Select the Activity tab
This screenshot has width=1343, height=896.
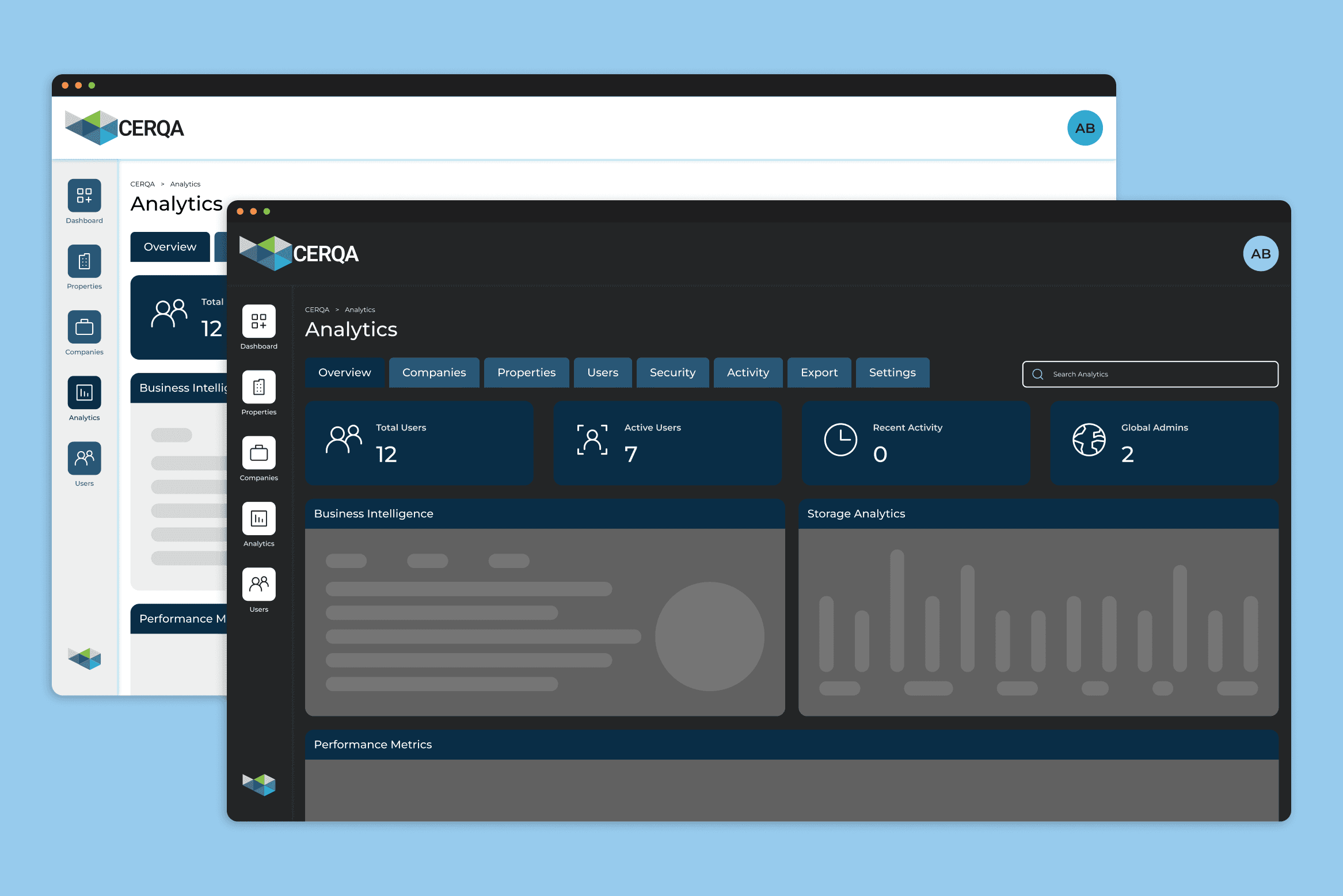(x=747, y=372)
